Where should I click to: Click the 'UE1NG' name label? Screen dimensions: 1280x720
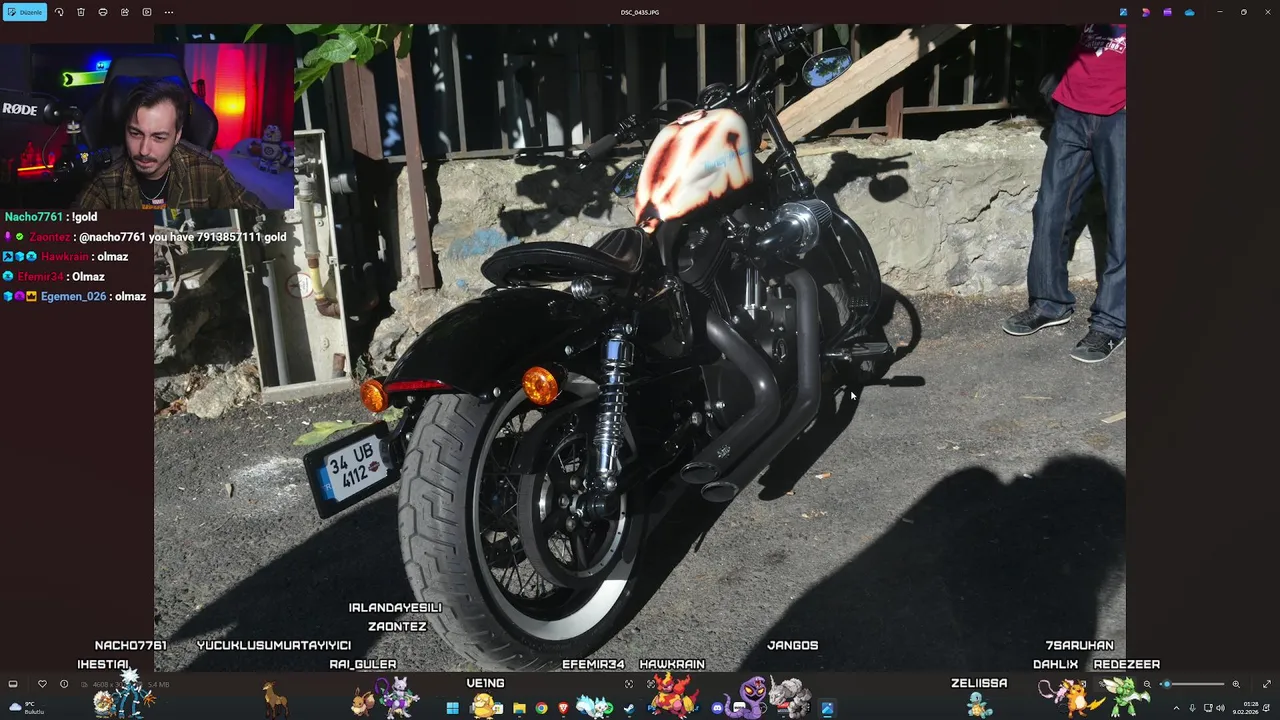click(x=486, y=684)
